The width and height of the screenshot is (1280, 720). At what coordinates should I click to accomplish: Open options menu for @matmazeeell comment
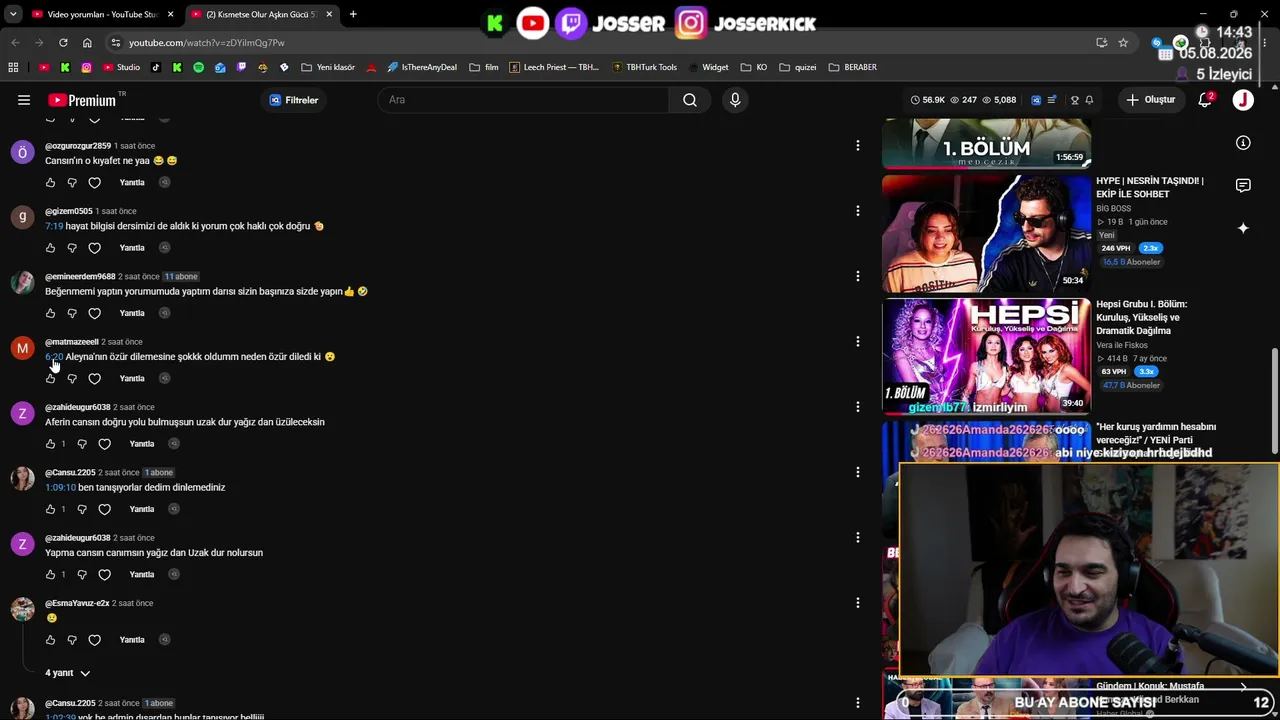(x=857, y=341)
